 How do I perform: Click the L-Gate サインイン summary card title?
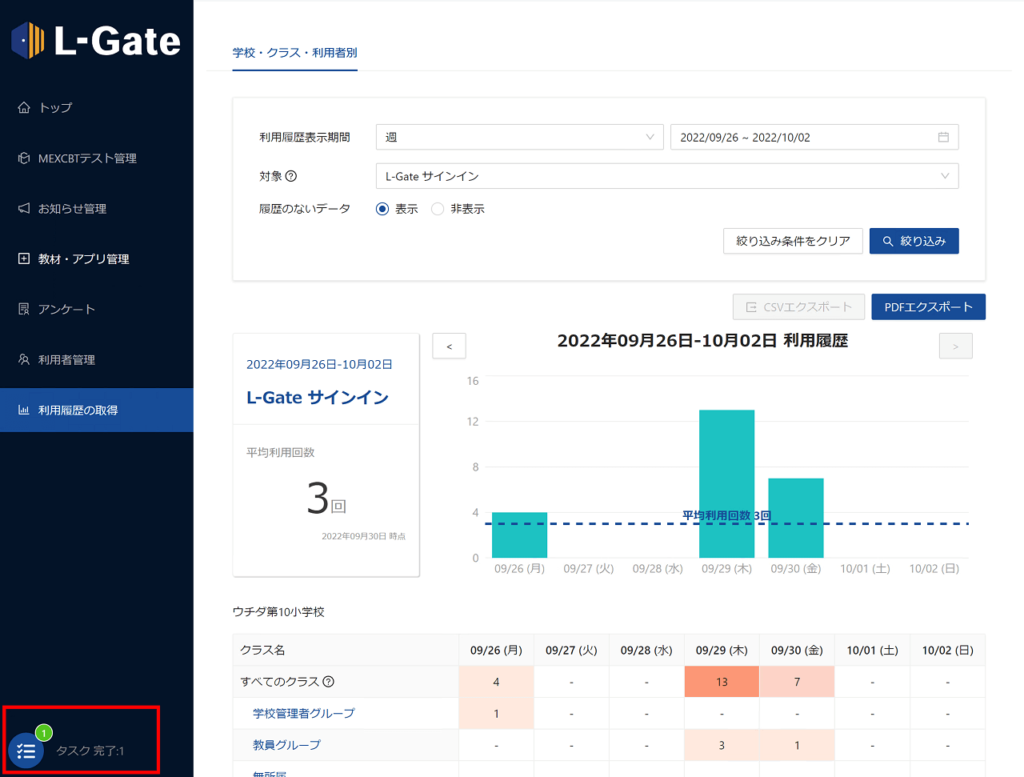pyautogui.click(x=317, y=398)
